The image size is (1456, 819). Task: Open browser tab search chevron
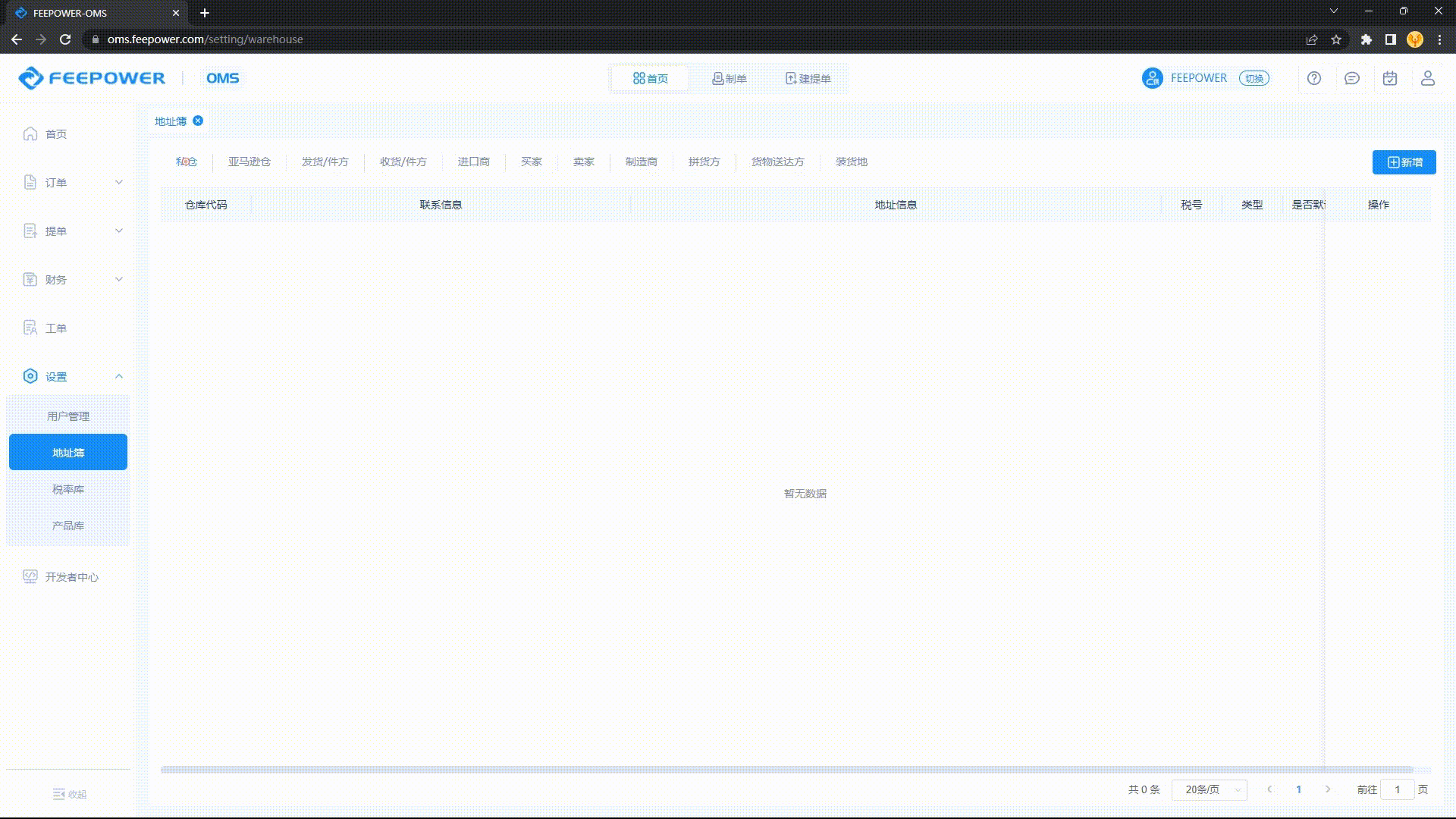pos(1334,11)
